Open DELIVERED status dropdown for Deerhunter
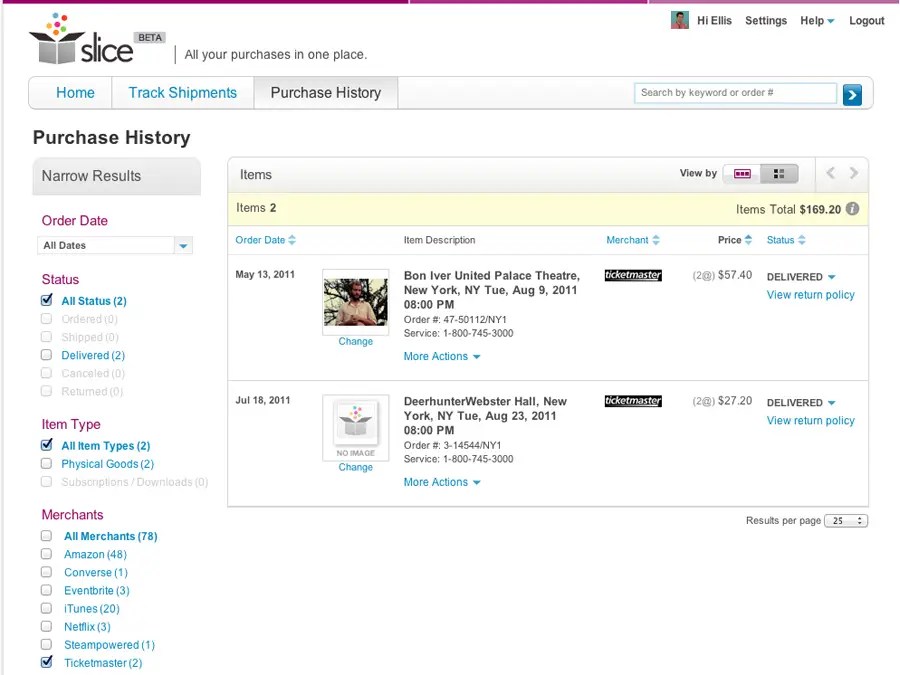900x675 pixels. tap(801, 402)
